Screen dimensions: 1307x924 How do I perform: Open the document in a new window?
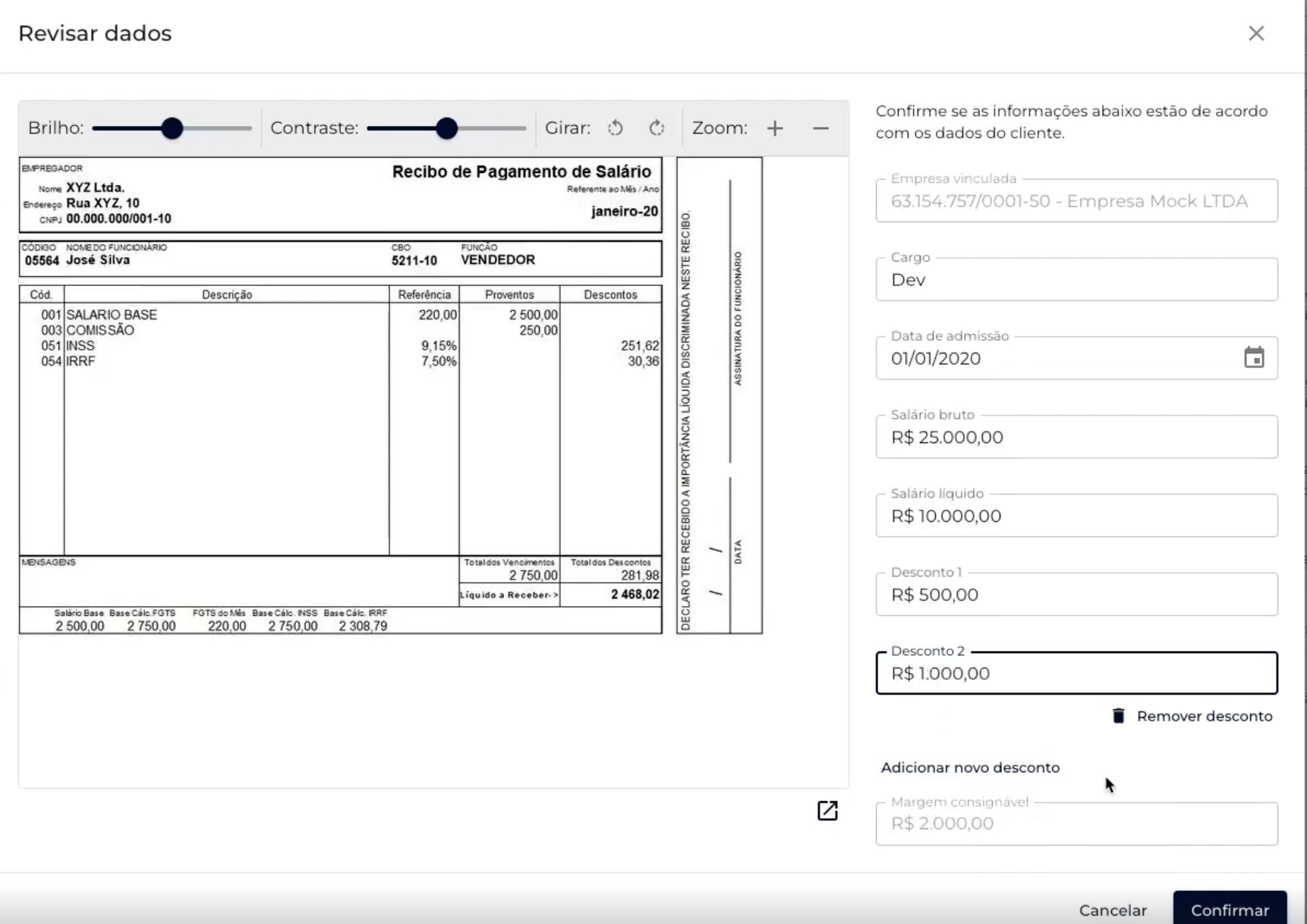pos(827,810)
